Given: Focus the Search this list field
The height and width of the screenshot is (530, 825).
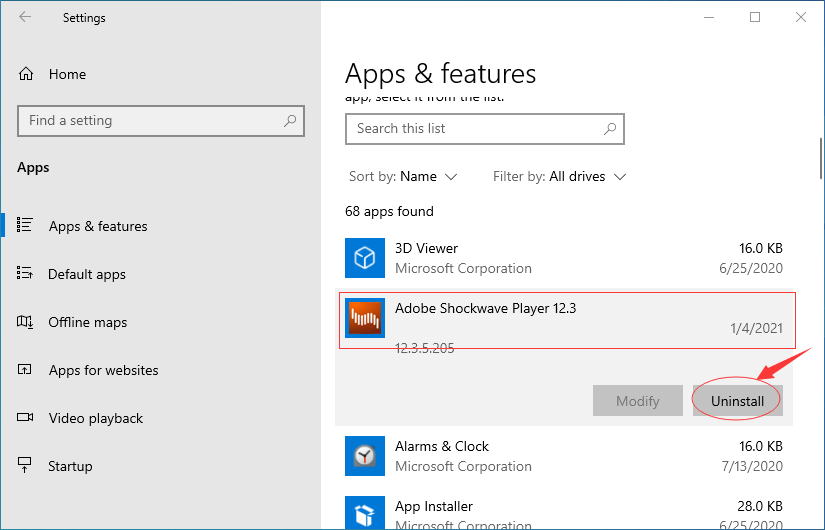Looking at the screenshot, I should point(485,128).
